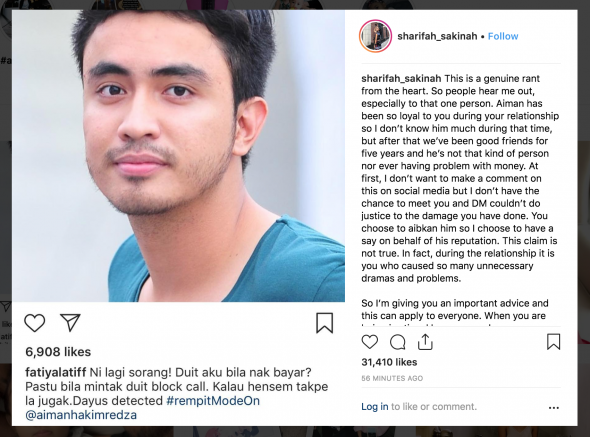Image resolution: width=590 pixels, height=437 pixels.
Task: Open sharifah_sakinah's profile picture story
Action: pos(376,36)
